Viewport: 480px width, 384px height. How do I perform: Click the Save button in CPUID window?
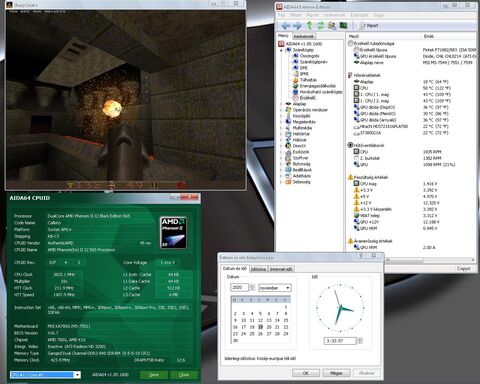click(x=154, y=375)
